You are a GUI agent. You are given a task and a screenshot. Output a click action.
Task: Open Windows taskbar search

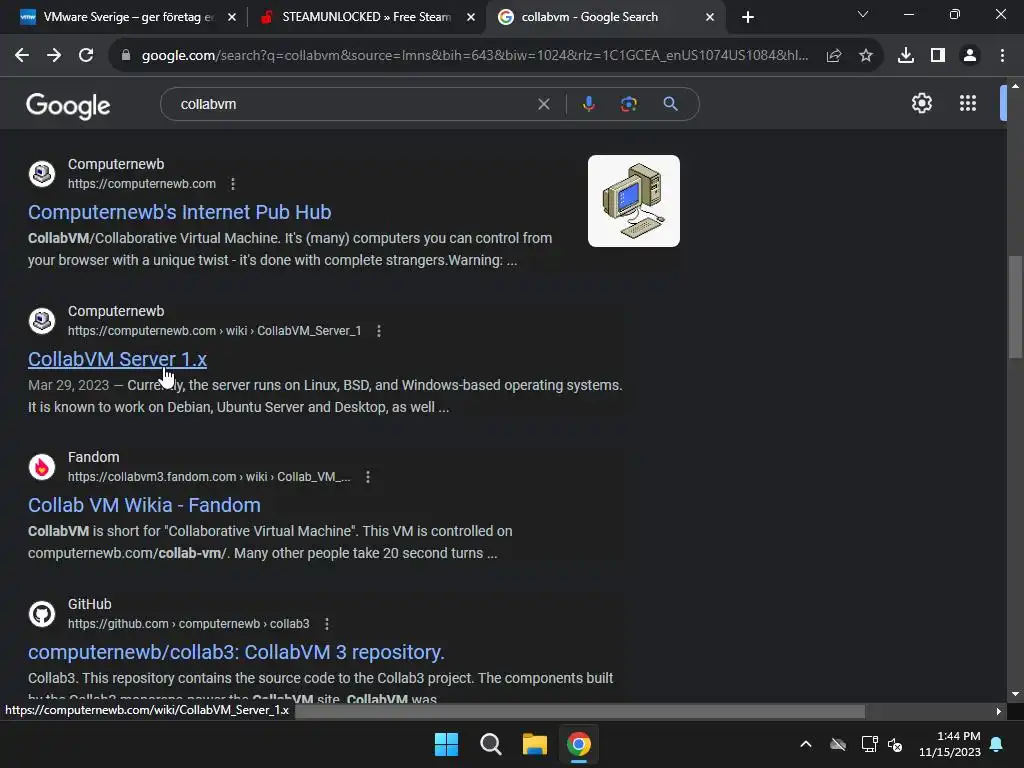click(x=490, y=744)
